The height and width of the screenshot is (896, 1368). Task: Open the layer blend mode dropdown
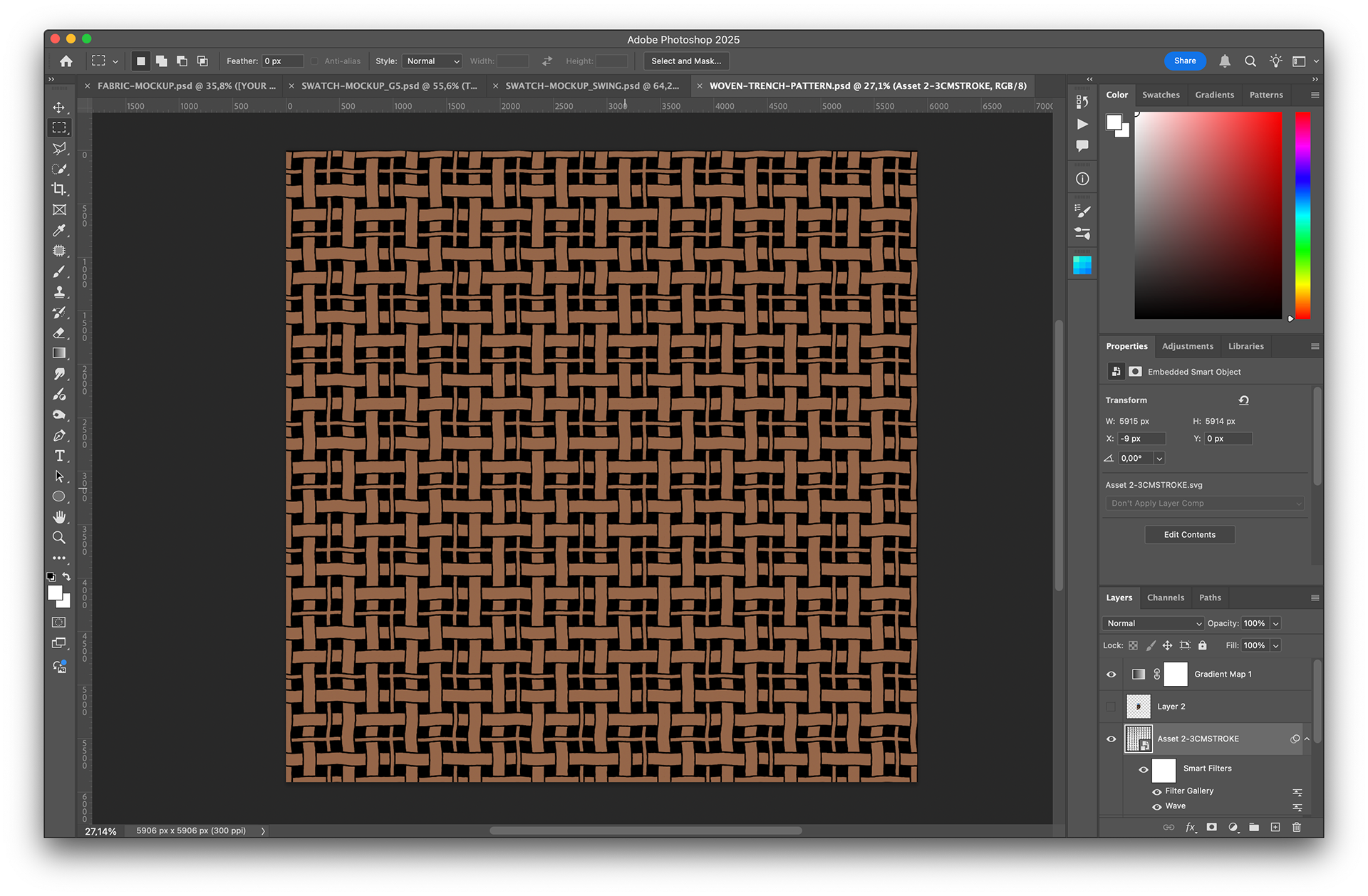tap(1153, 623)
